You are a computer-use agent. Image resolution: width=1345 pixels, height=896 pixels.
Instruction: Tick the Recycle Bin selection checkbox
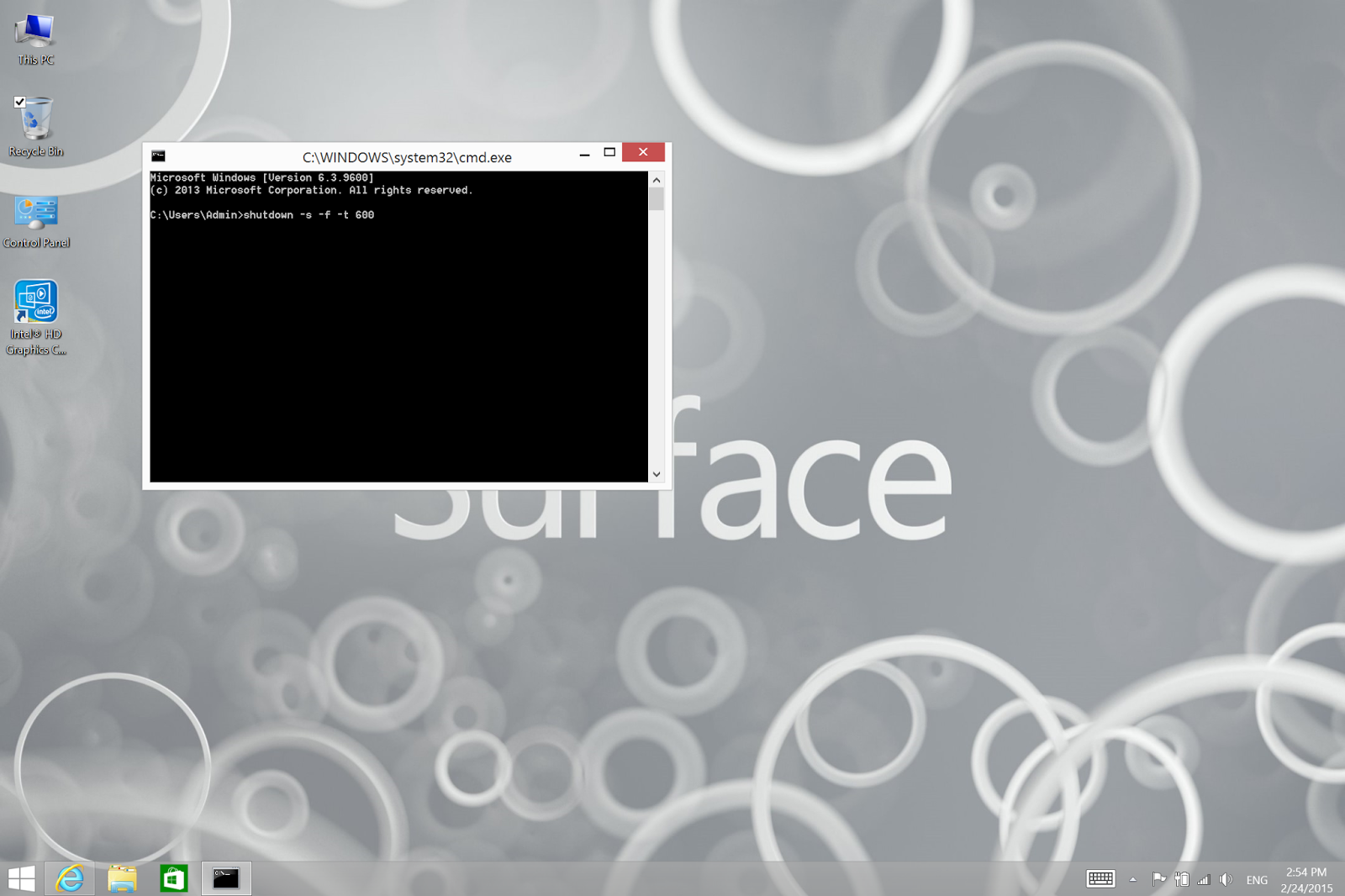click(19, 102)
